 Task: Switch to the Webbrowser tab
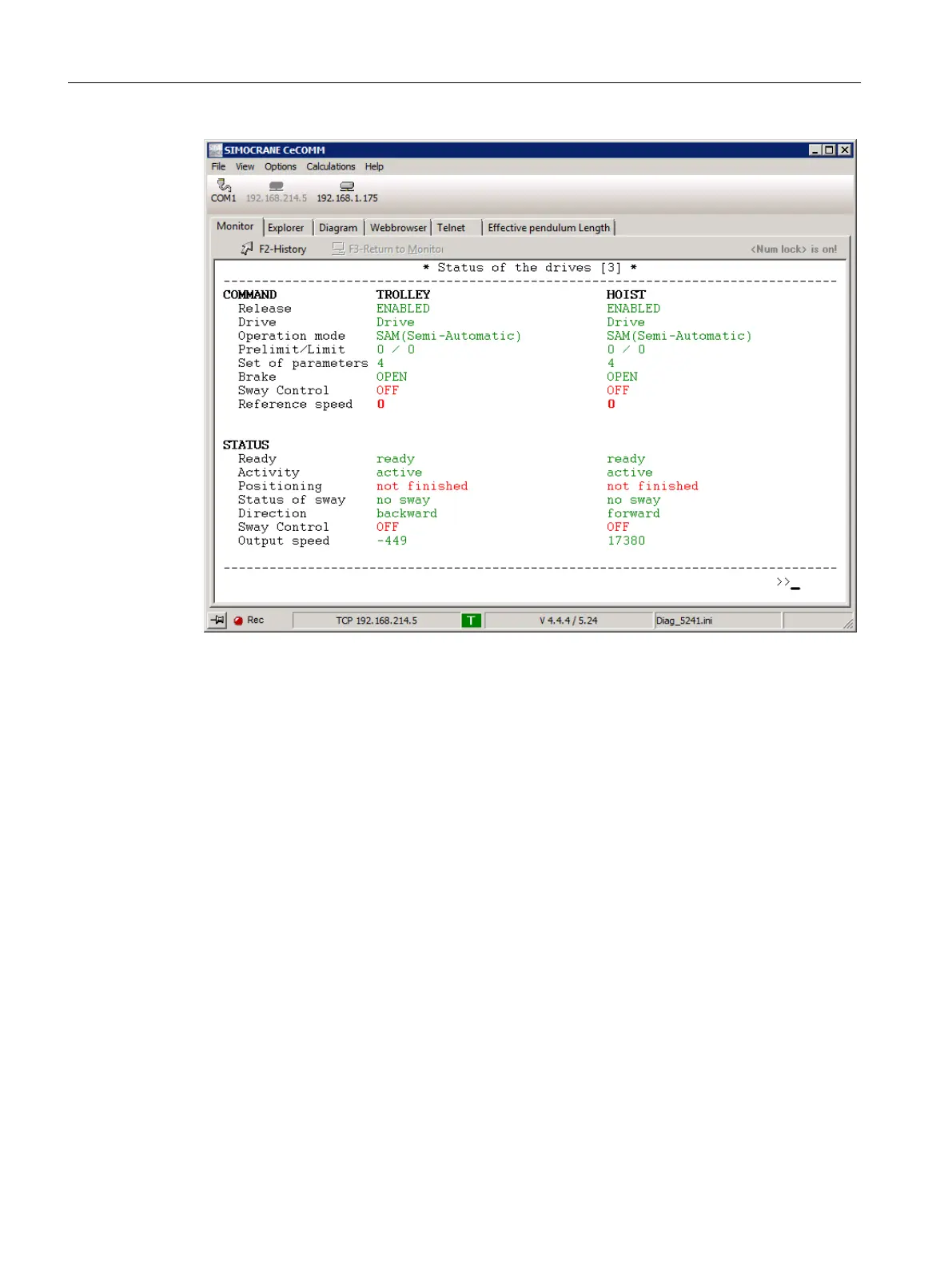[x=398, y=228]
